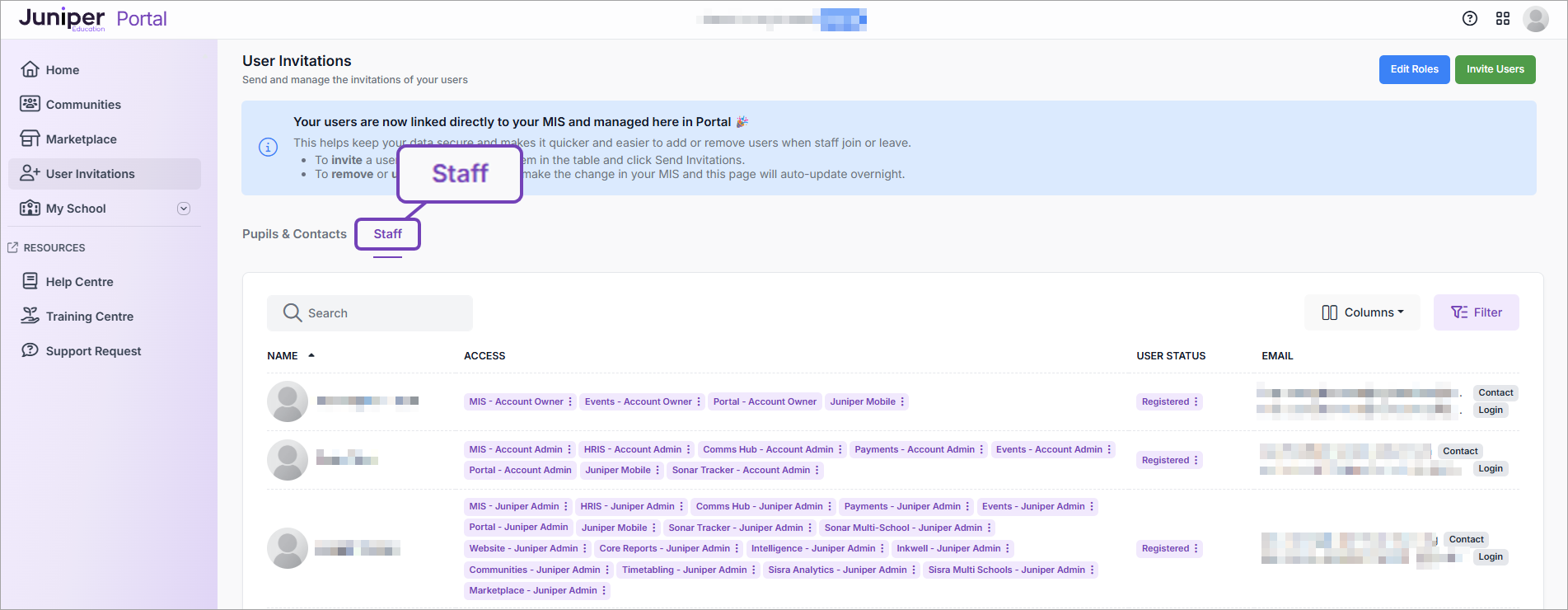Open the help question mark icon

pyautogui.click(x=1470, y=18)
